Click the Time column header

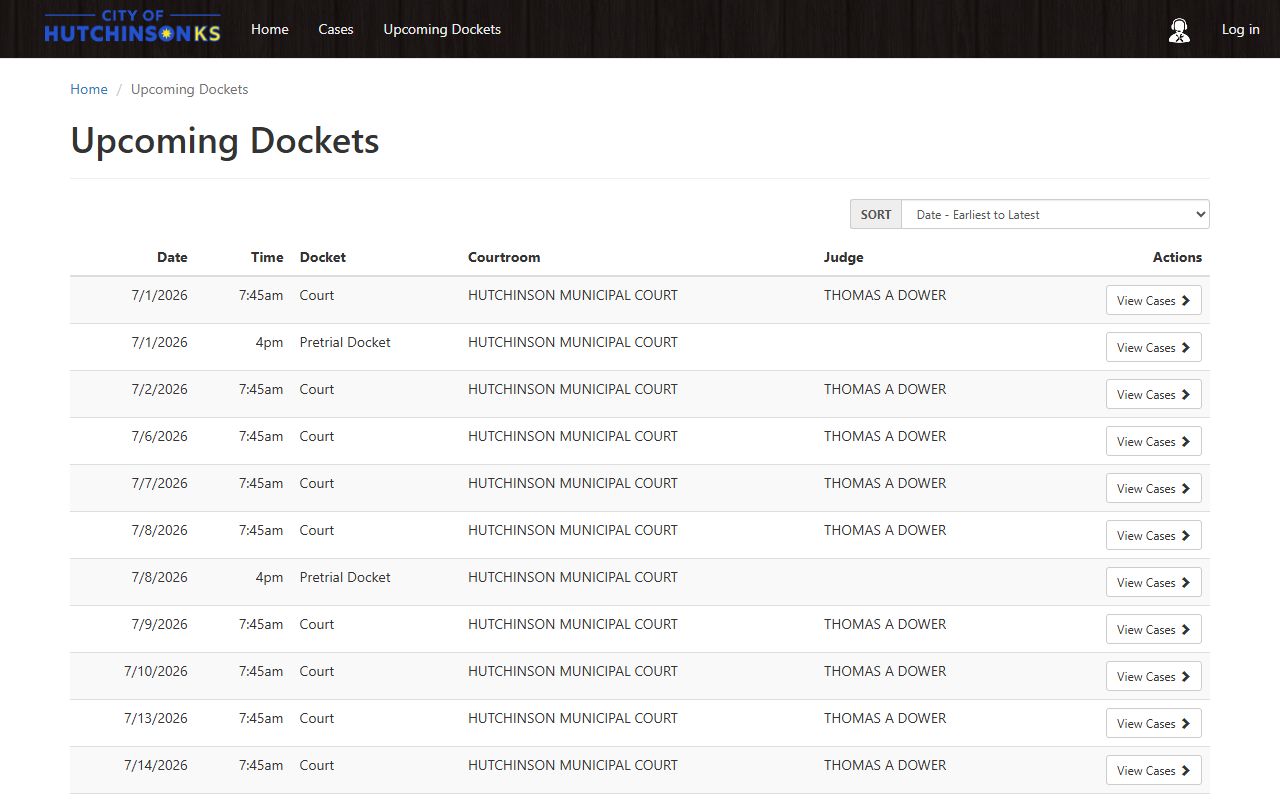(x=267, y=257)
